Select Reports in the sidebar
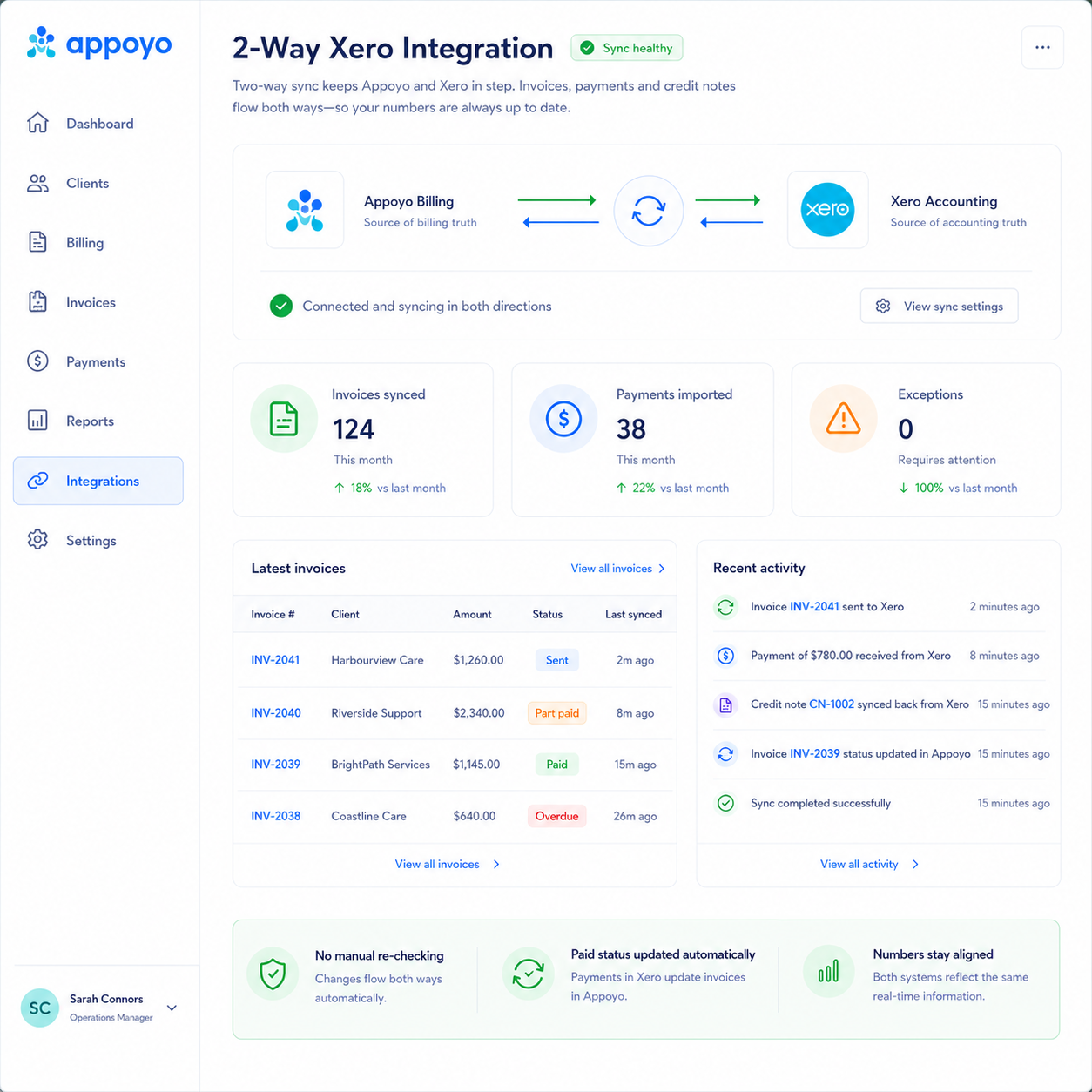1092x1092 pixels. coord(98,421)
